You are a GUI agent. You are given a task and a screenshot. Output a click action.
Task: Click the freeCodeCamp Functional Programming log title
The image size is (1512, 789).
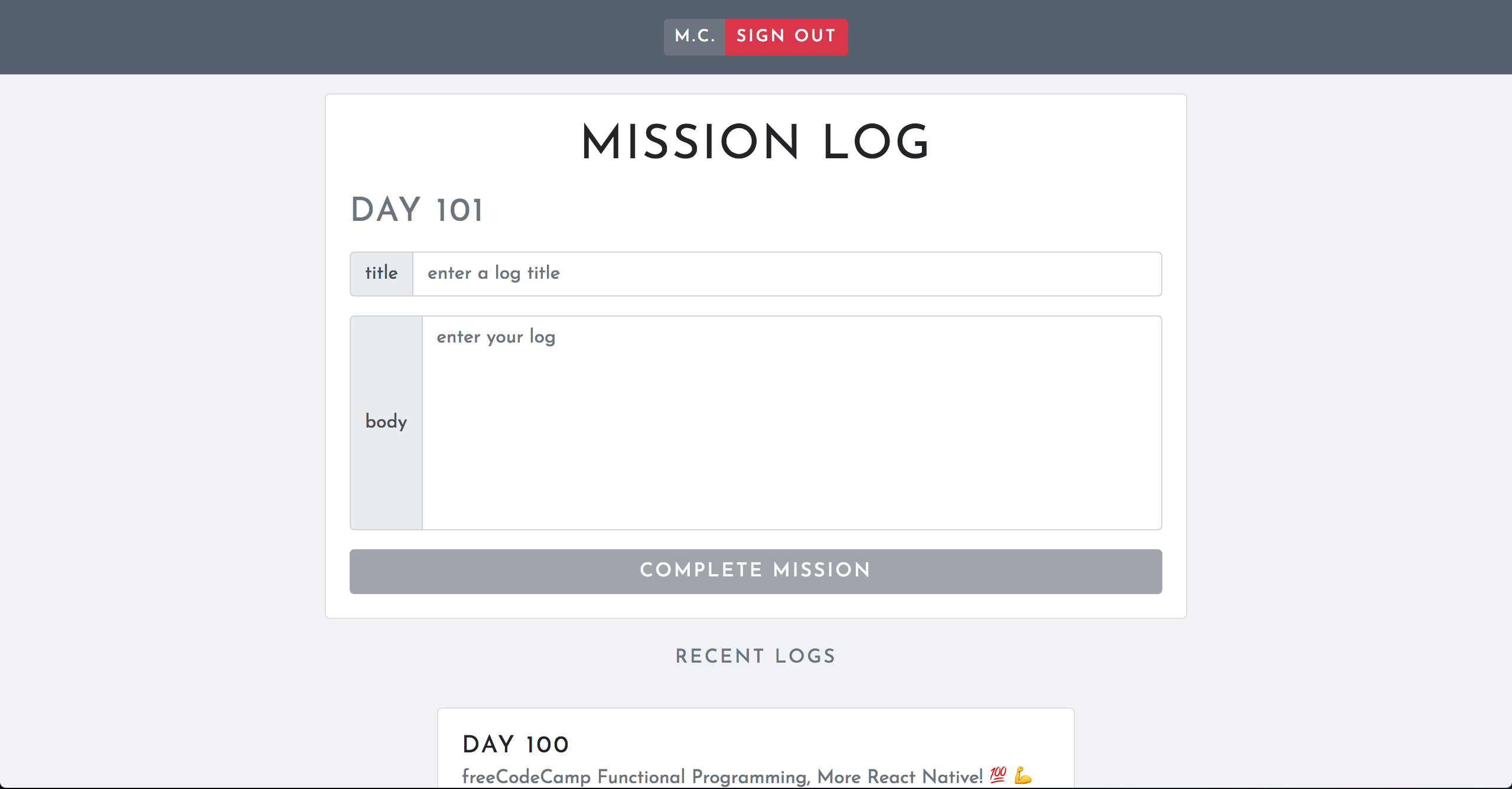click(x=722, y=777)
